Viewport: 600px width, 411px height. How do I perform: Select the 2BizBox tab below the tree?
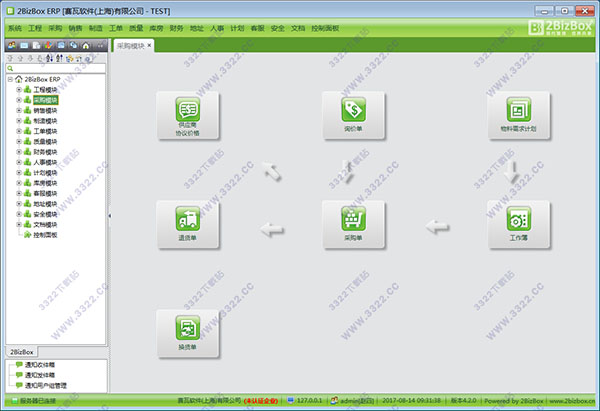coord(22,352)
